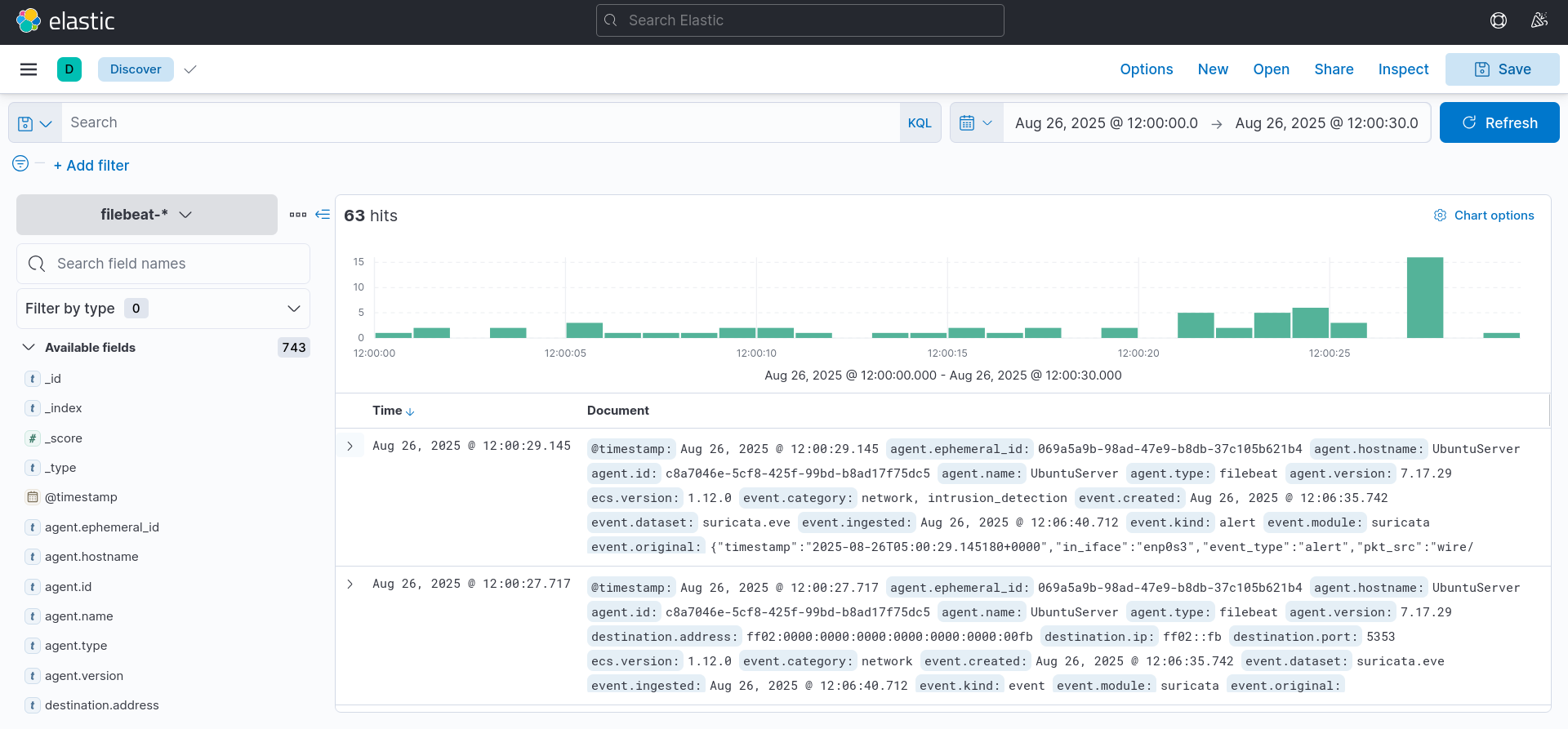Click the tallest histogram bar
This screenshot has height=729, width=1568.
(1424, 297)
